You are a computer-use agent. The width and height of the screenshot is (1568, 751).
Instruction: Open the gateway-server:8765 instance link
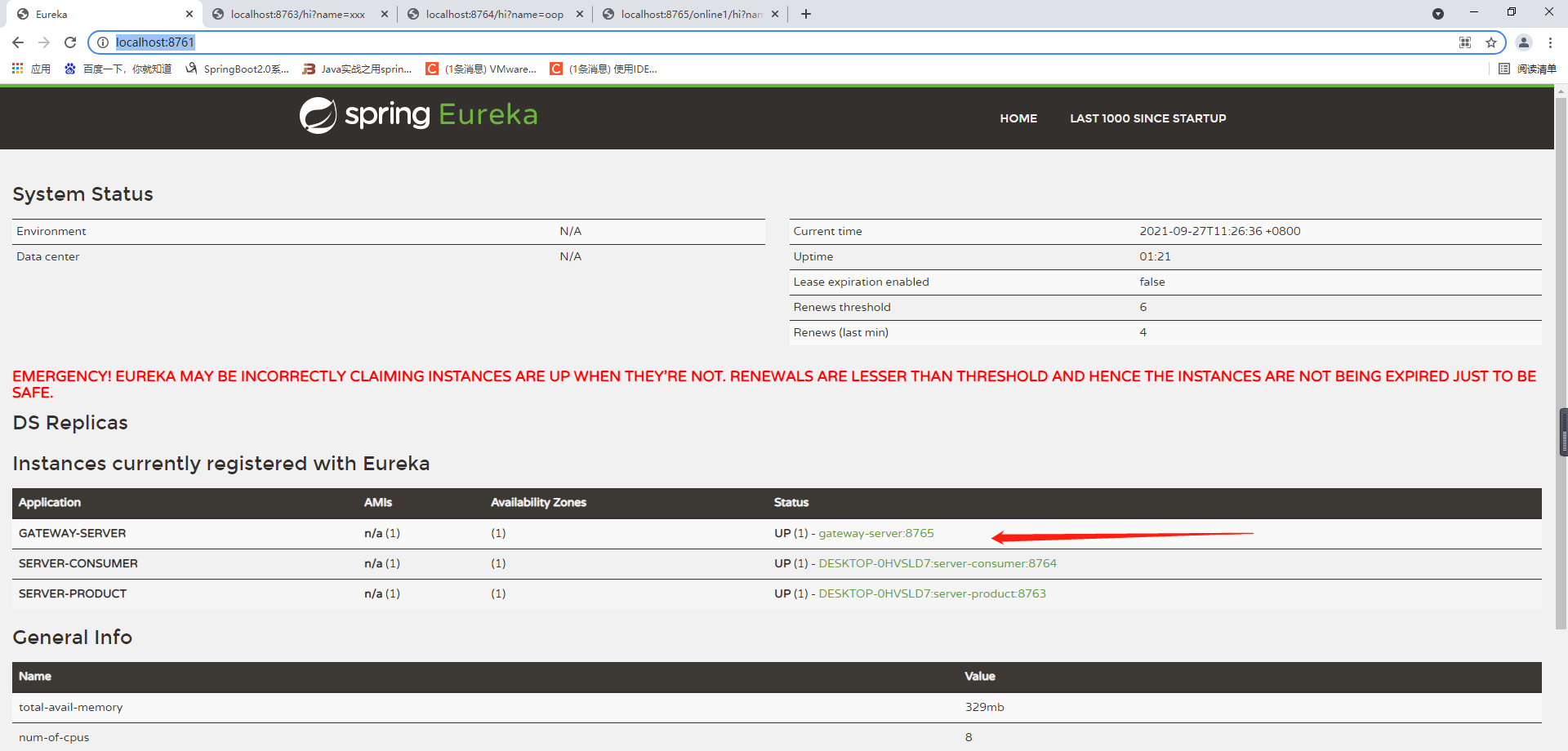[x=875, y=533]
